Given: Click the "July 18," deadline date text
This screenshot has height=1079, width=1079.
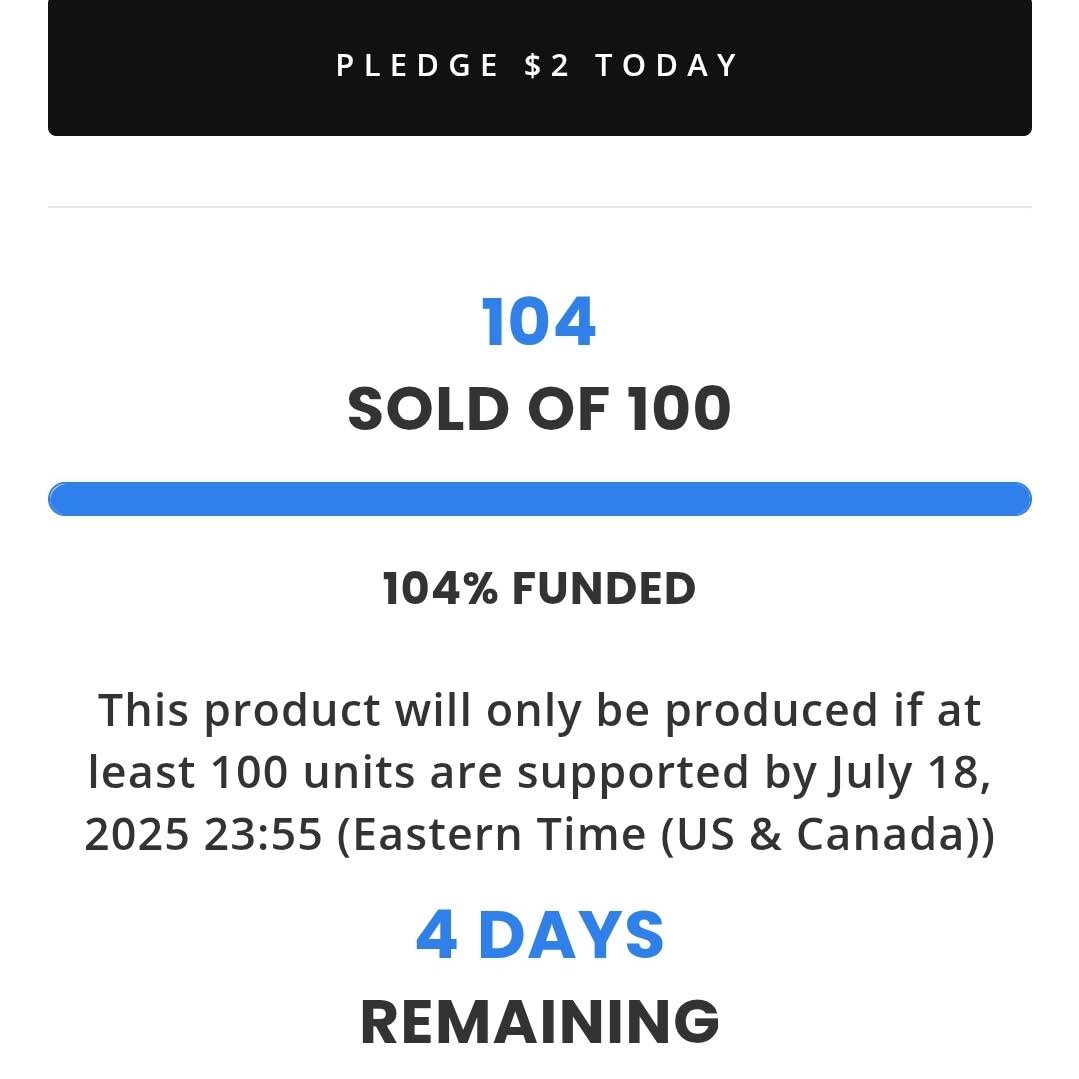Looking at the screenshot, I should [910, 773].
